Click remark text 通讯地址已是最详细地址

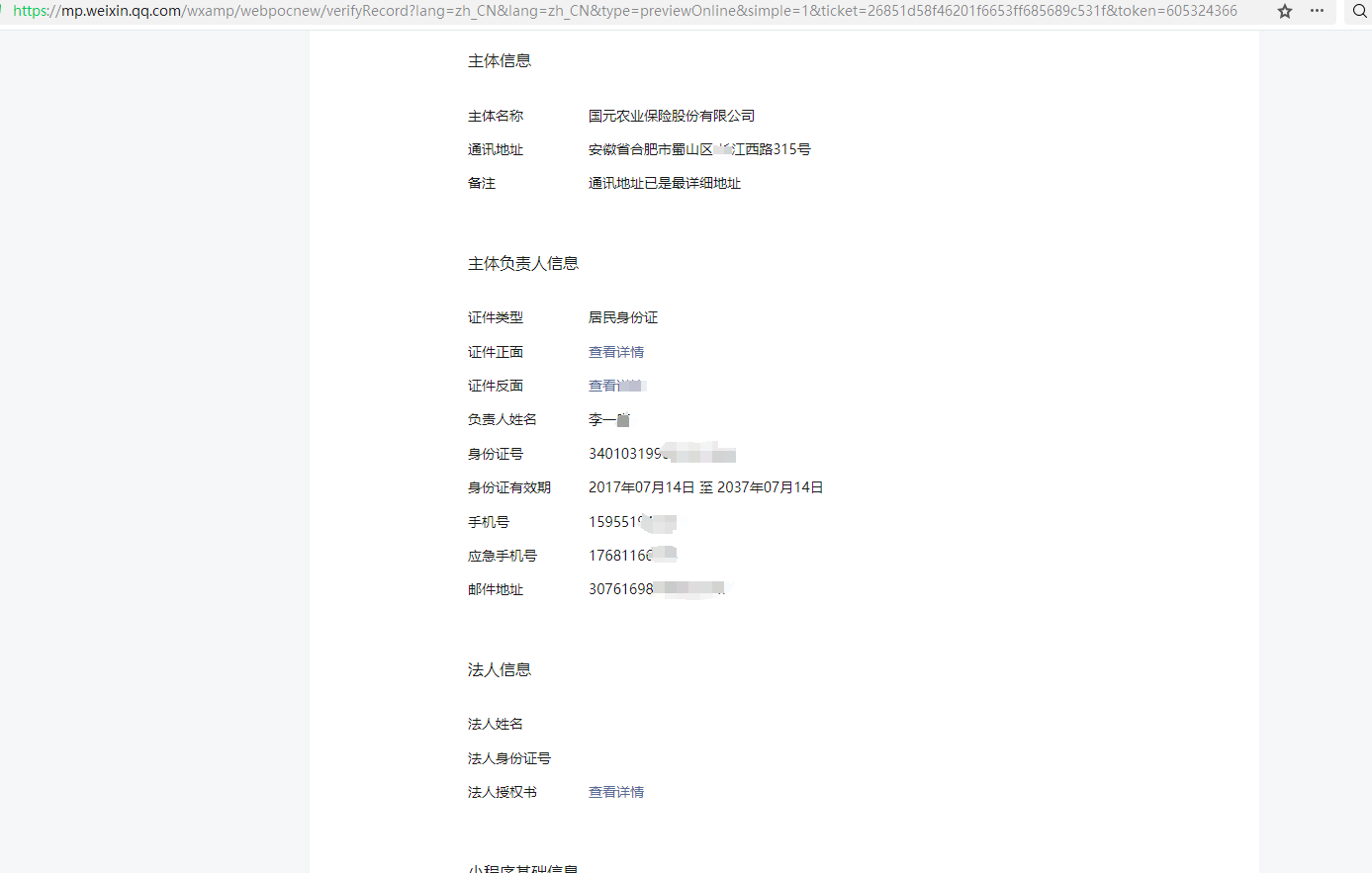(665, 183)
